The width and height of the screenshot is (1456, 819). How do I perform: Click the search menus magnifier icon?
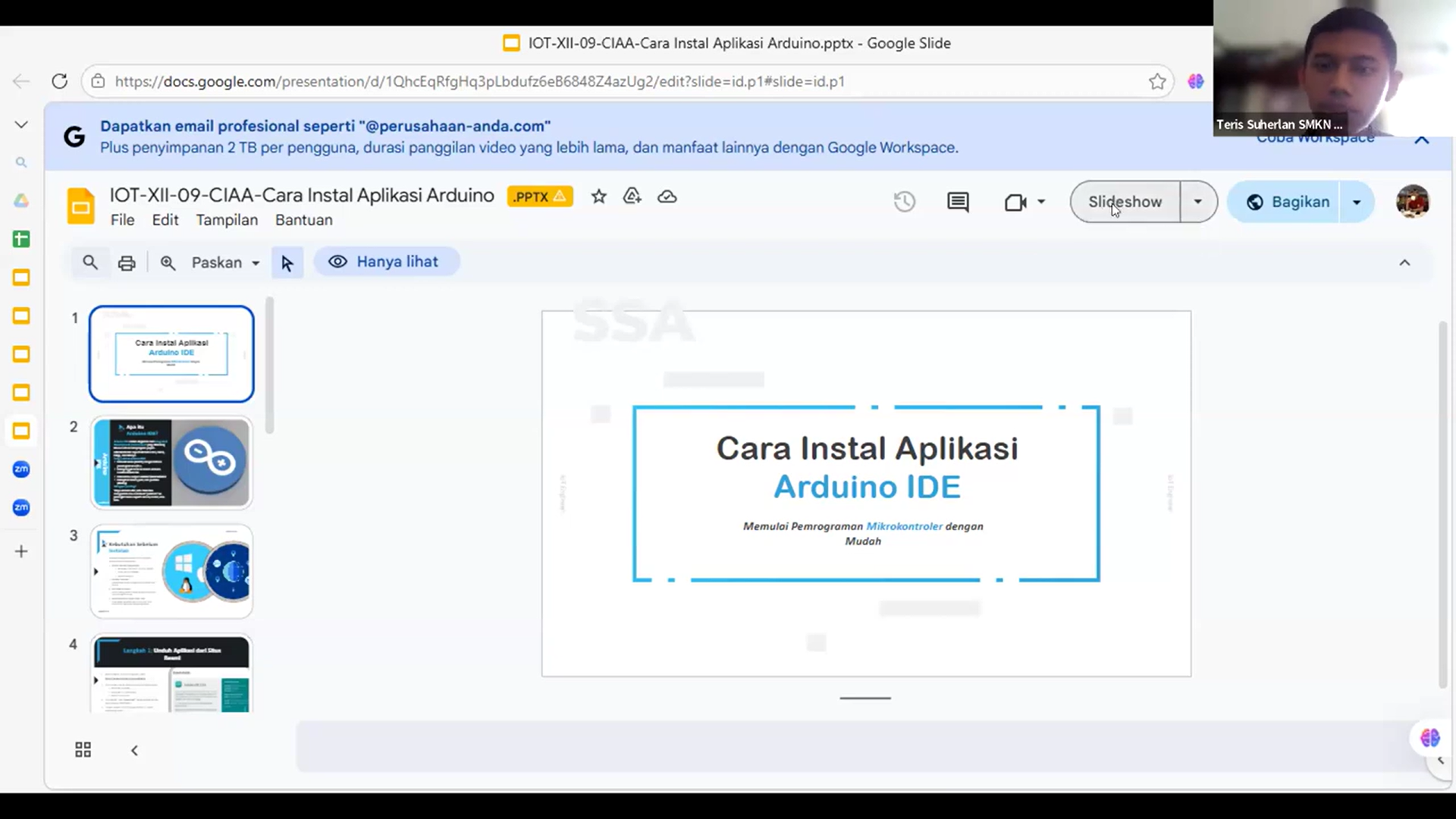90,262
